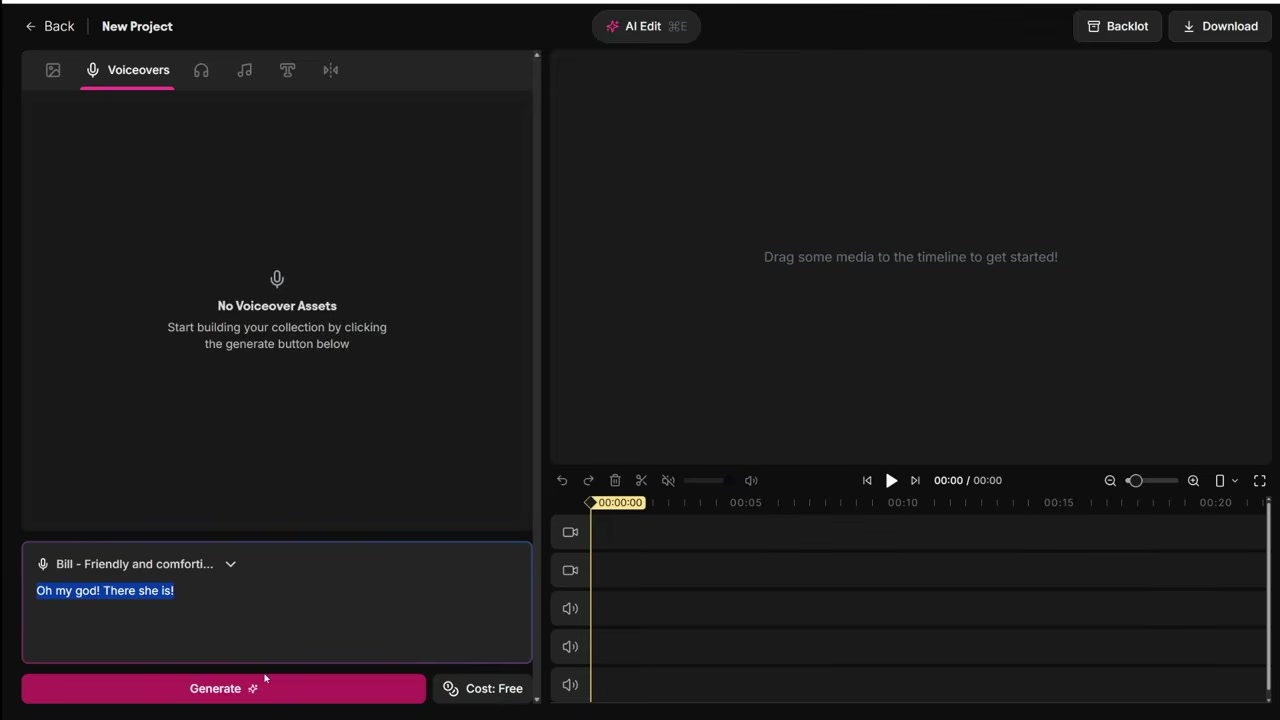Delete selected clip with trash icon
The width and height of the screenshot is (1280, 720).
[615, 481]
